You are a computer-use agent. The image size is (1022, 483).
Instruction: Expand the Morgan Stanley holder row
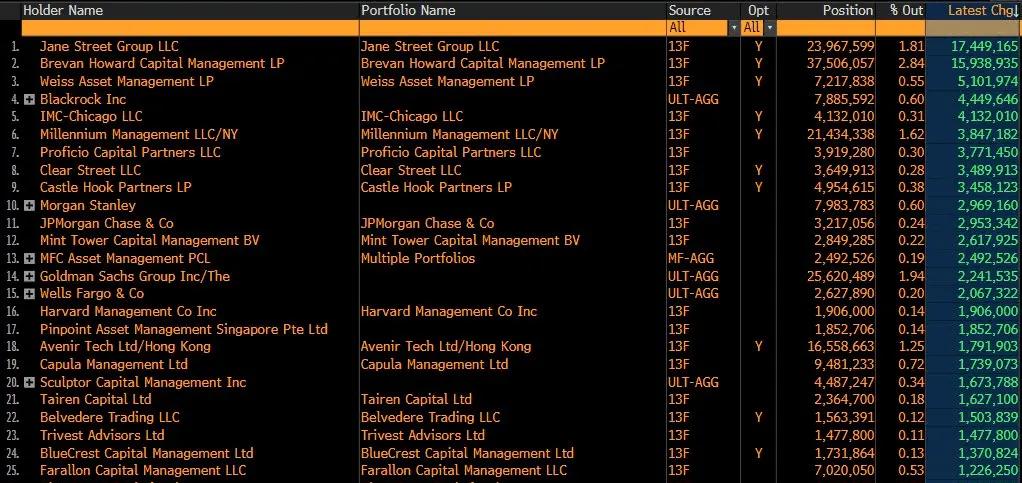[x=29, y=205]
